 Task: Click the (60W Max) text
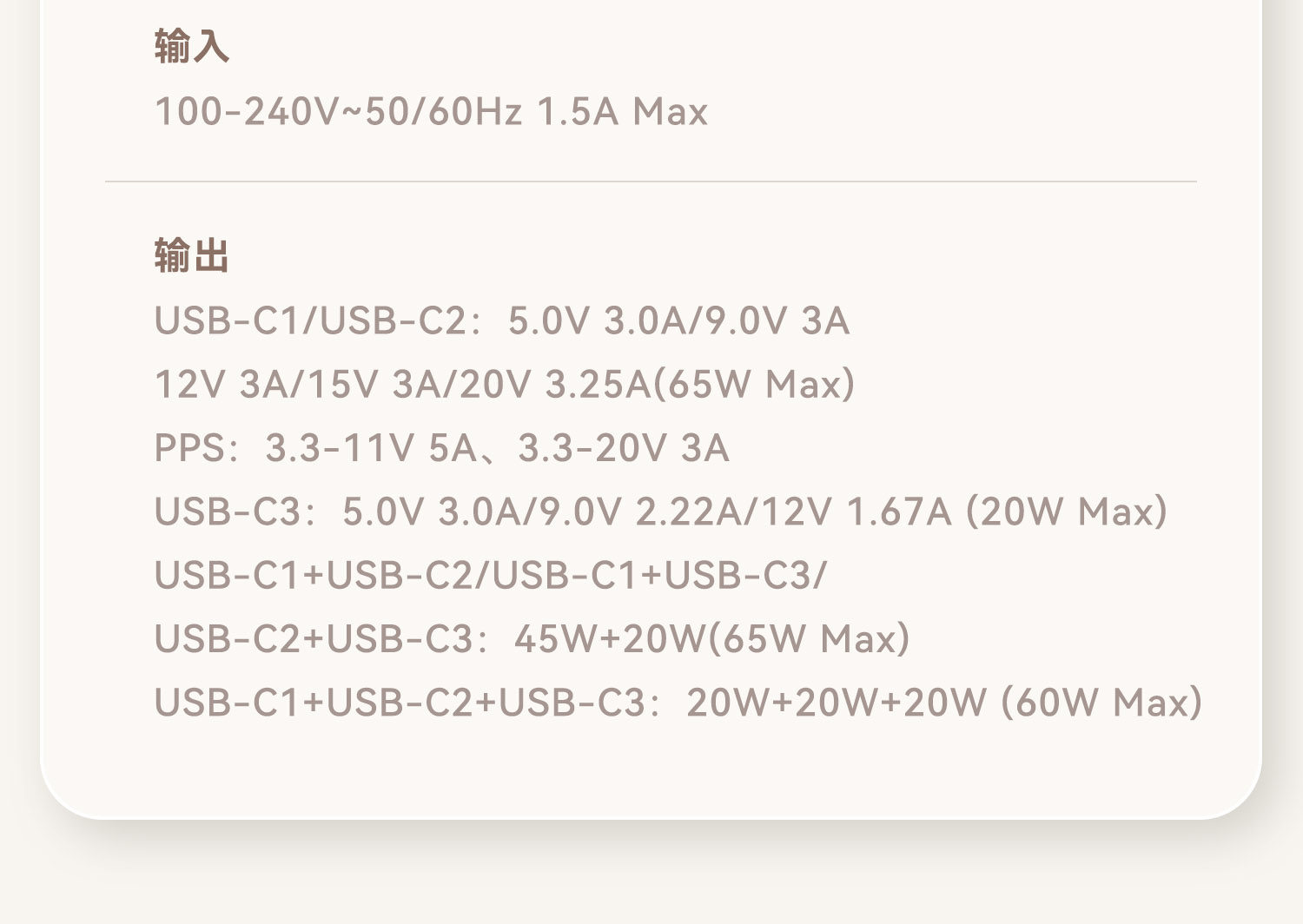coord(1101,703)
